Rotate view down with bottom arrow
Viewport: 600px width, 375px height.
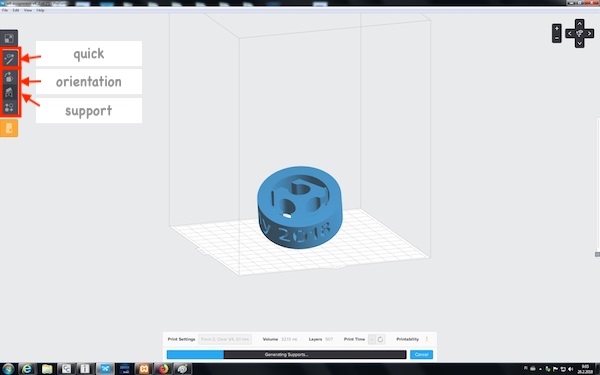pos(579,43)
